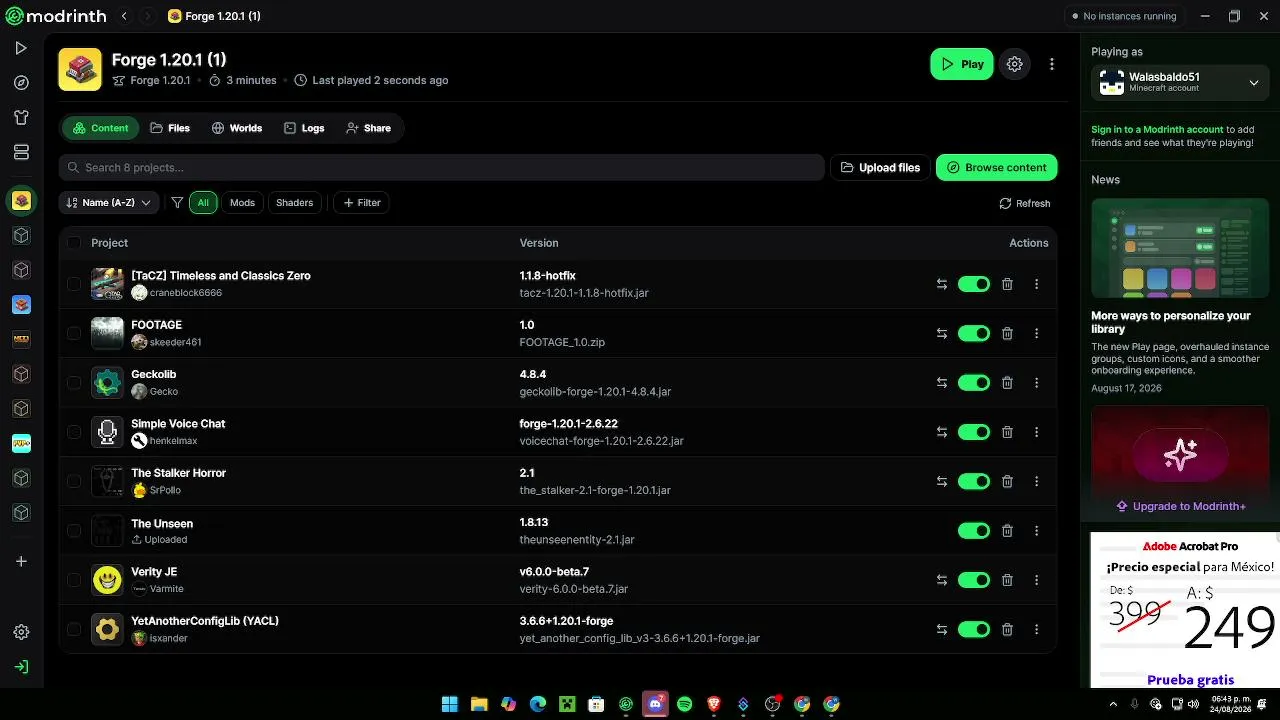Image resolution: width=1280 pixels, height=720 pixels.
Task: Turn off The Unseen toggle
Action: point(974,531)
